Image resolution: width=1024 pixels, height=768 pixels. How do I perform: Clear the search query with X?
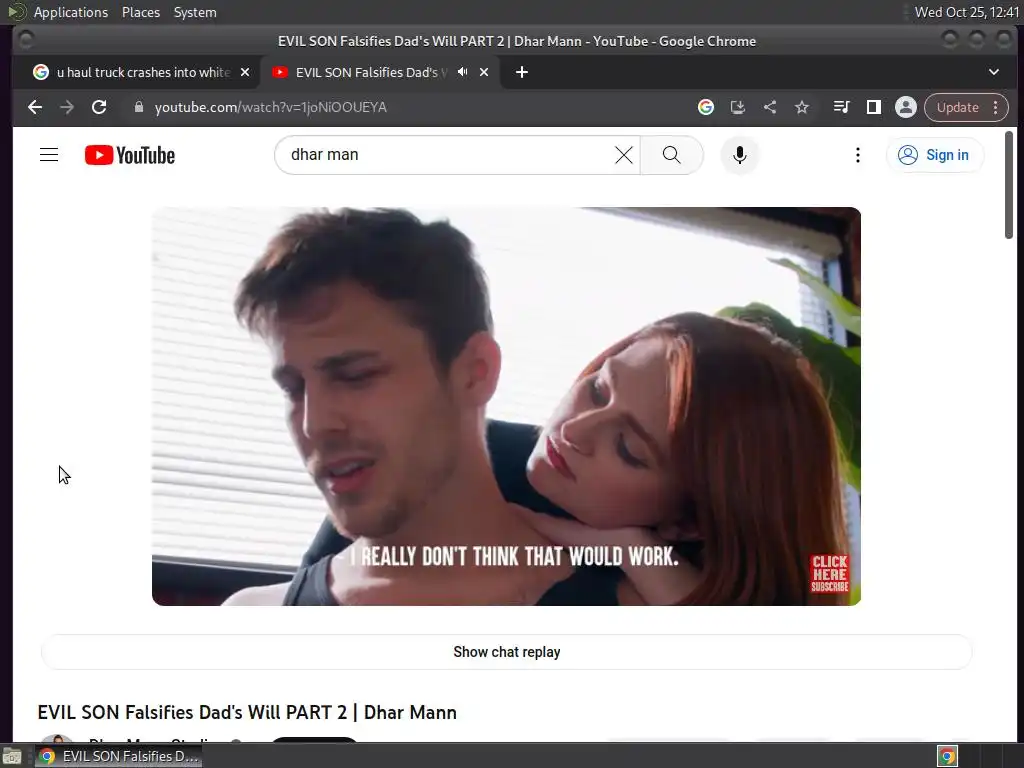[x=624, y=155]
